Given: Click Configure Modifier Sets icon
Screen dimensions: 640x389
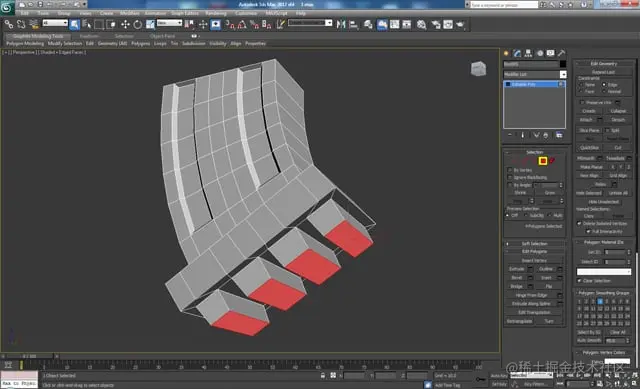Looking at the screenshot, I should (x=559, y=135).
